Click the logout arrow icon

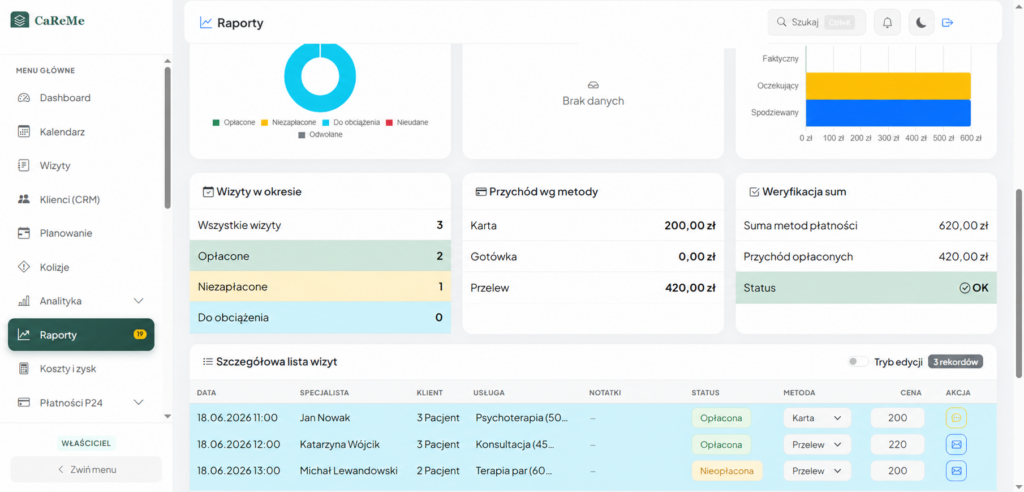tap(948, 23)
